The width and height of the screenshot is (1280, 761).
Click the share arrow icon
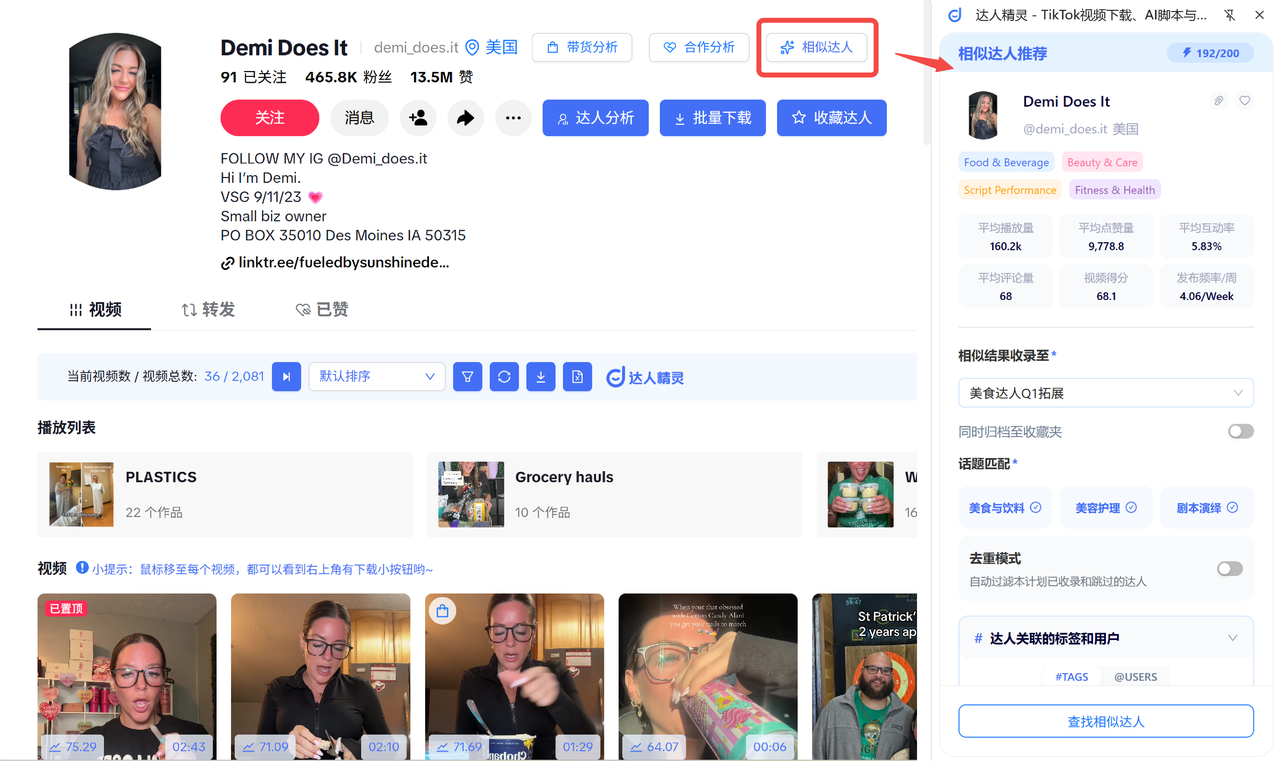tap(465, 118)
